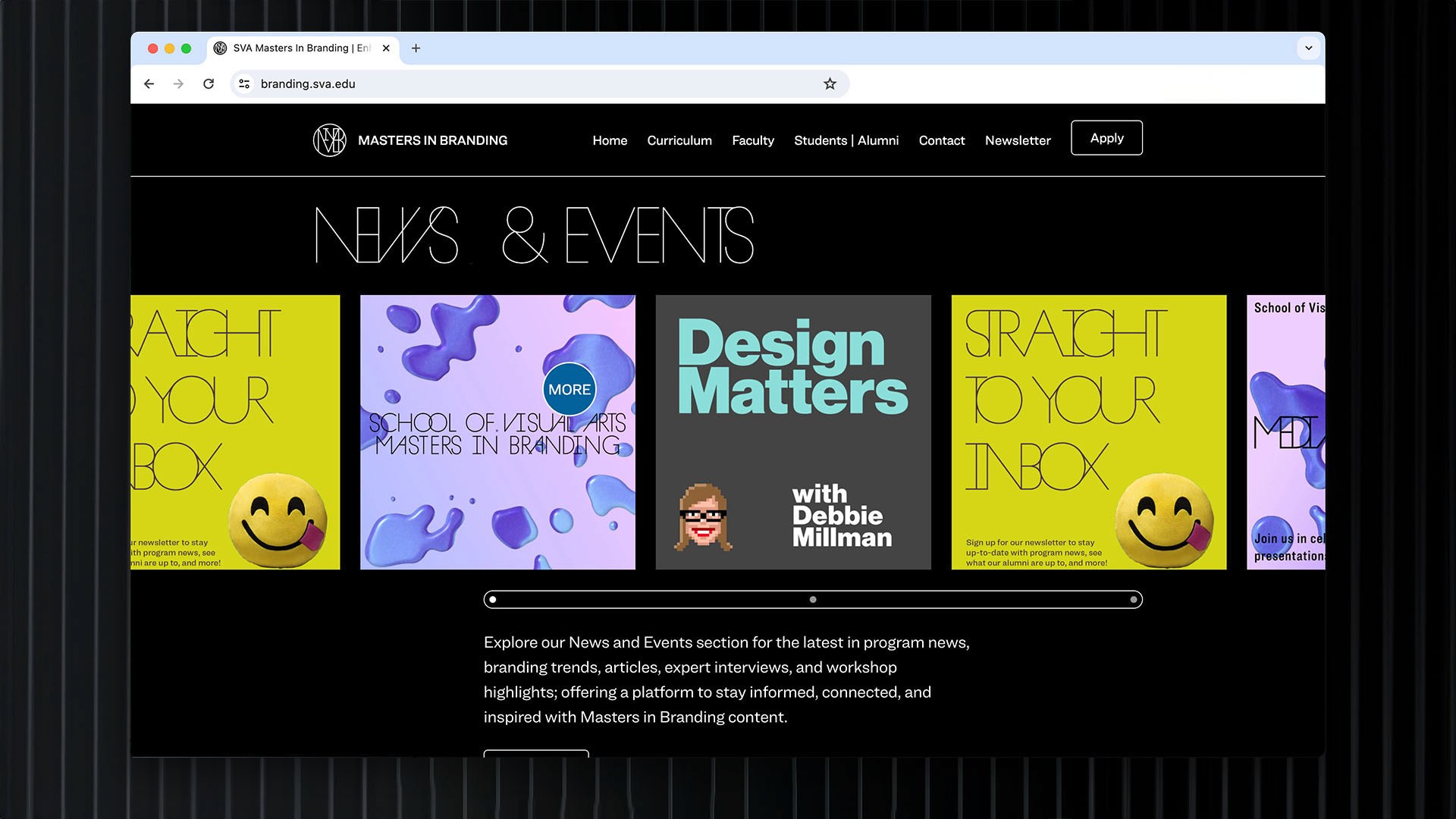Bookmark this page with the star icon
Viewport: 1456px width, 819px height.
pos(830,84)
